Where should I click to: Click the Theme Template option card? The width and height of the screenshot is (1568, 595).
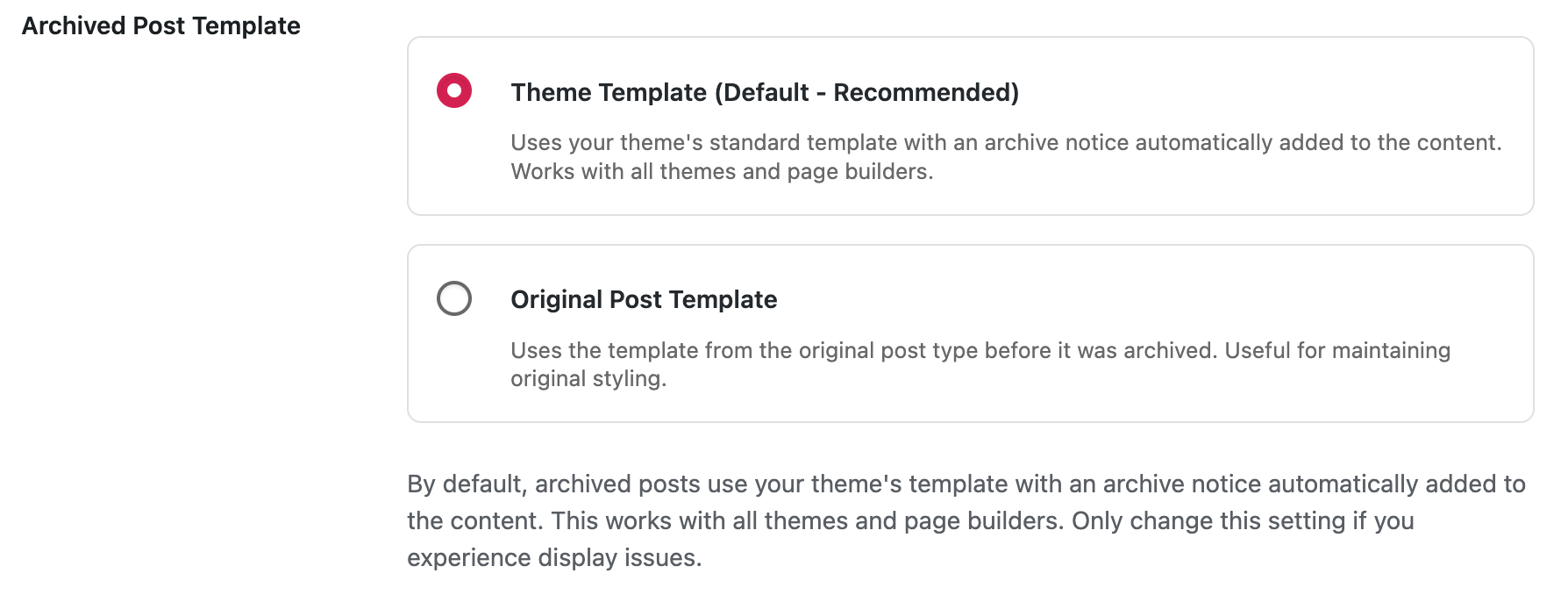pos(973,123)
